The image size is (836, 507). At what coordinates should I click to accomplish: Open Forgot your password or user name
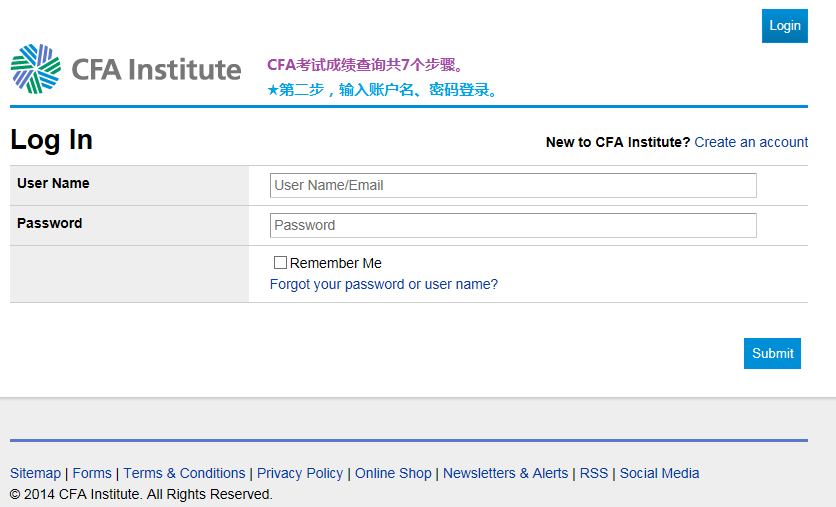pos(383,284)
